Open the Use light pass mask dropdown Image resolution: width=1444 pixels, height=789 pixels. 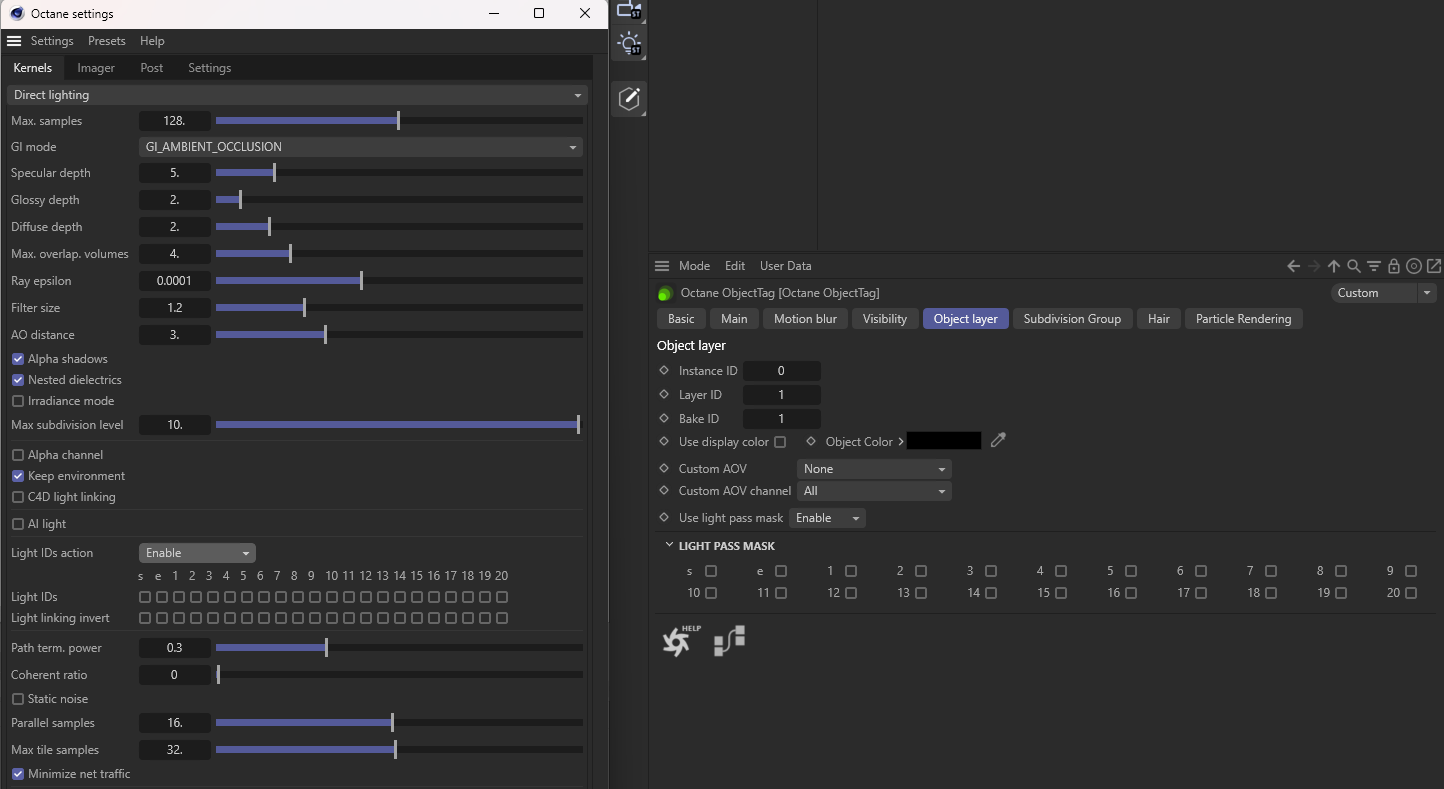click(x=827, y=518)
